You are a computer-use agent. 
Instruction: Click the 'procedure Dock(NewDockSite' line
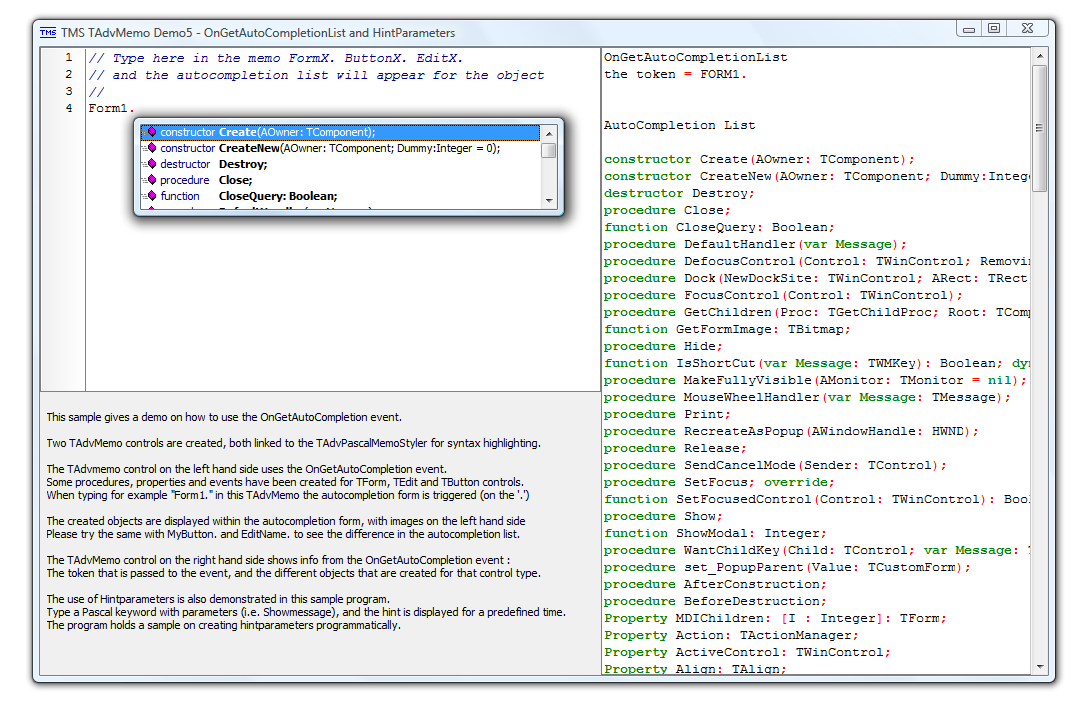click(816, 278)
